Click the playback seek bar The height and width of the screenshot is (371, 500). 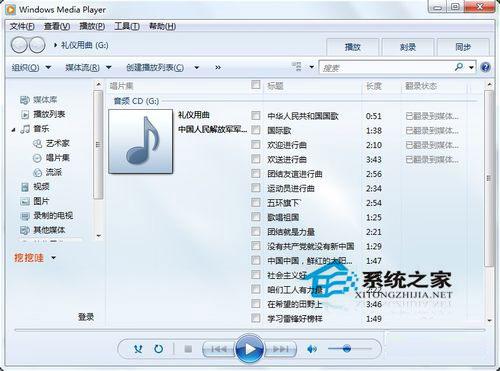click(249, 330)
